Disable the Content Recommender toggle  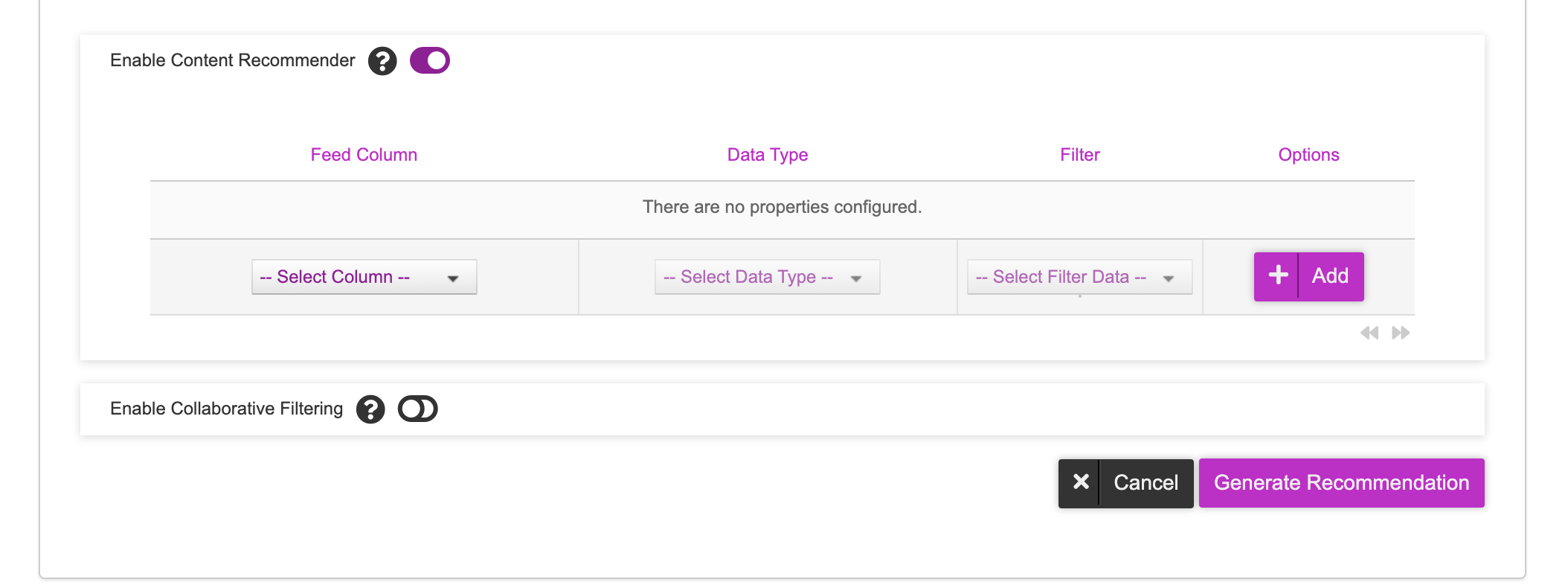pyautogui.click(x=430, y=60)
